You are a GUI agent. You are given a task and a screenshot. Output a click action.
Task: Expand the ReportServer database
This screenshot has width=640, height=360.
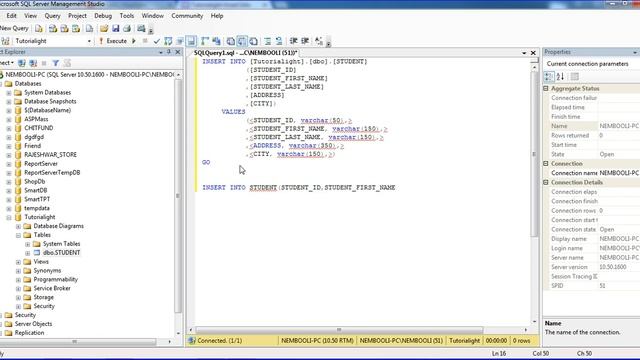[x=9, y=164]
